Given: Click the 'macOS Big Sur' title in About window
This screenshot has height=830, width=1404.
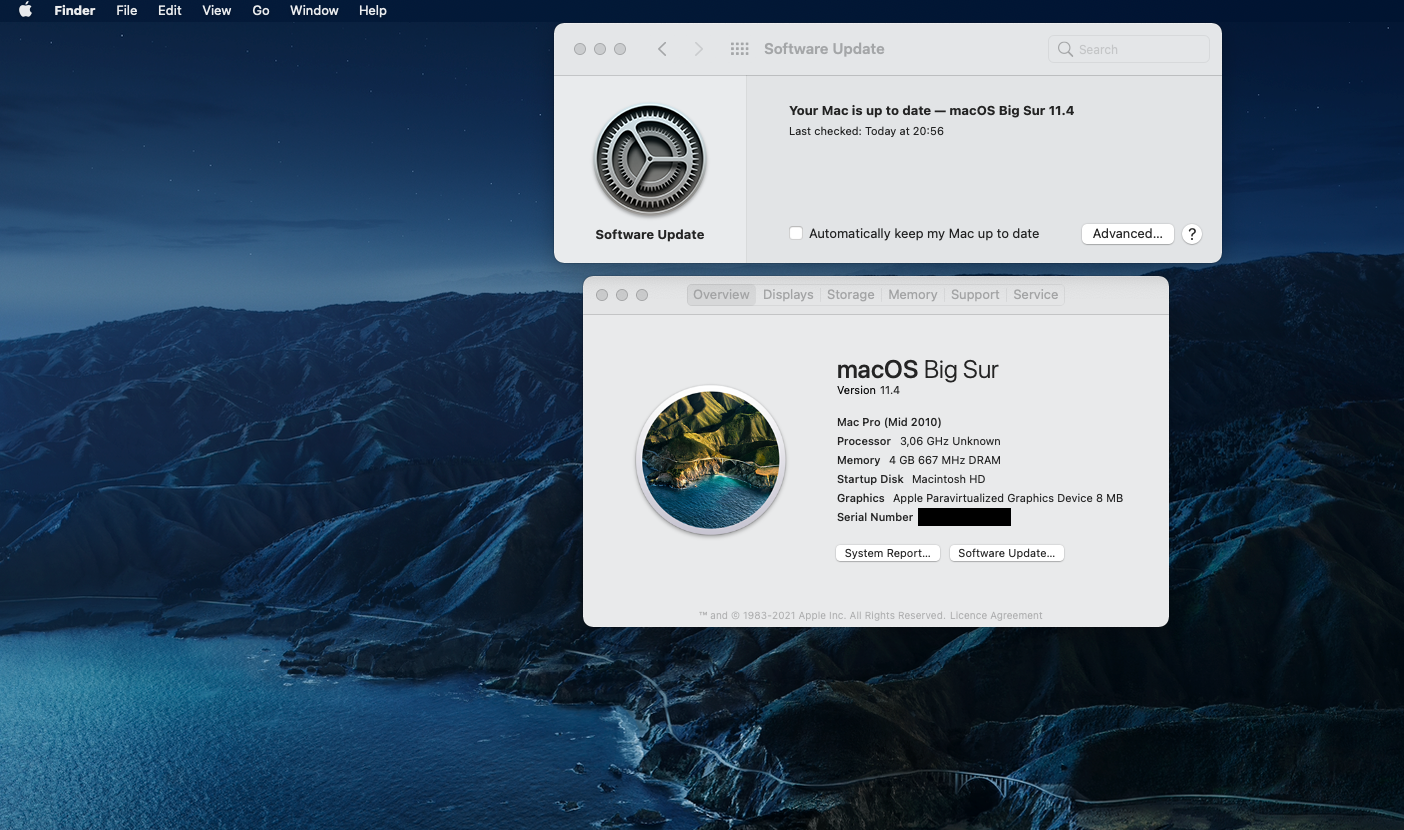Looking at the screenshot, I should (x=917, y=369).
